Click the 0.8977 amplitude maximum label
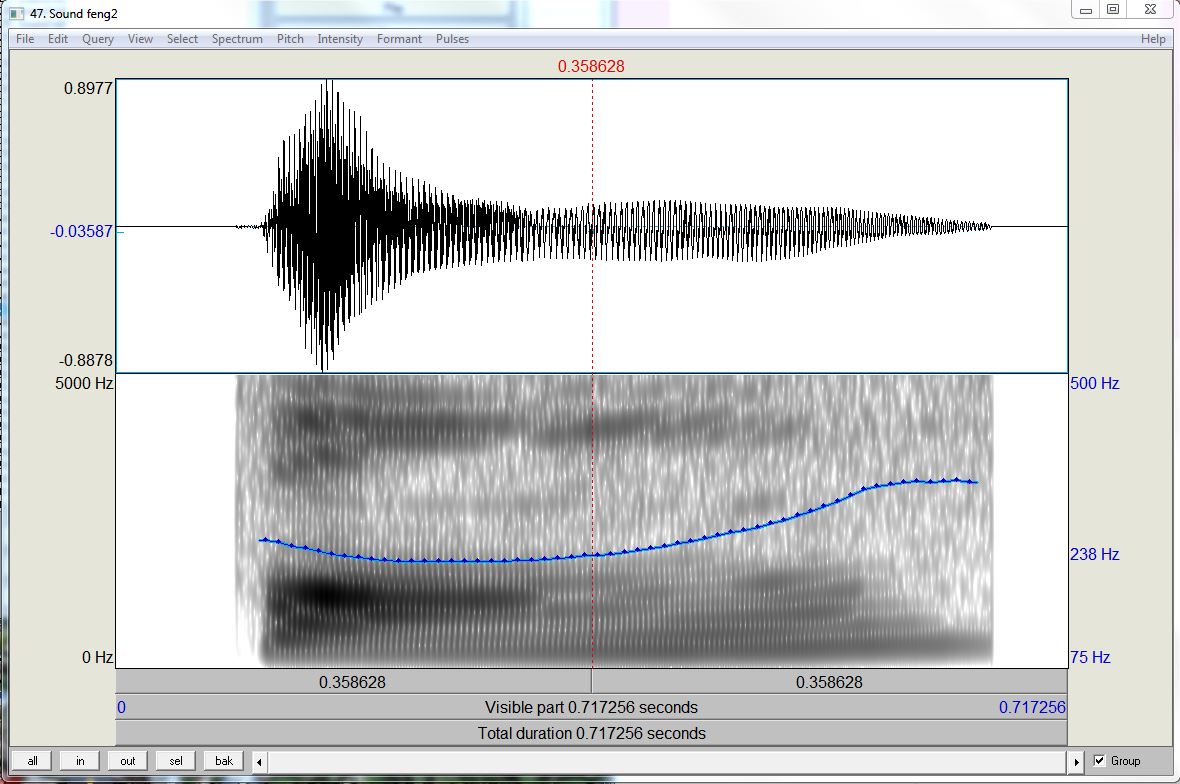 click(x=88, y=88)
